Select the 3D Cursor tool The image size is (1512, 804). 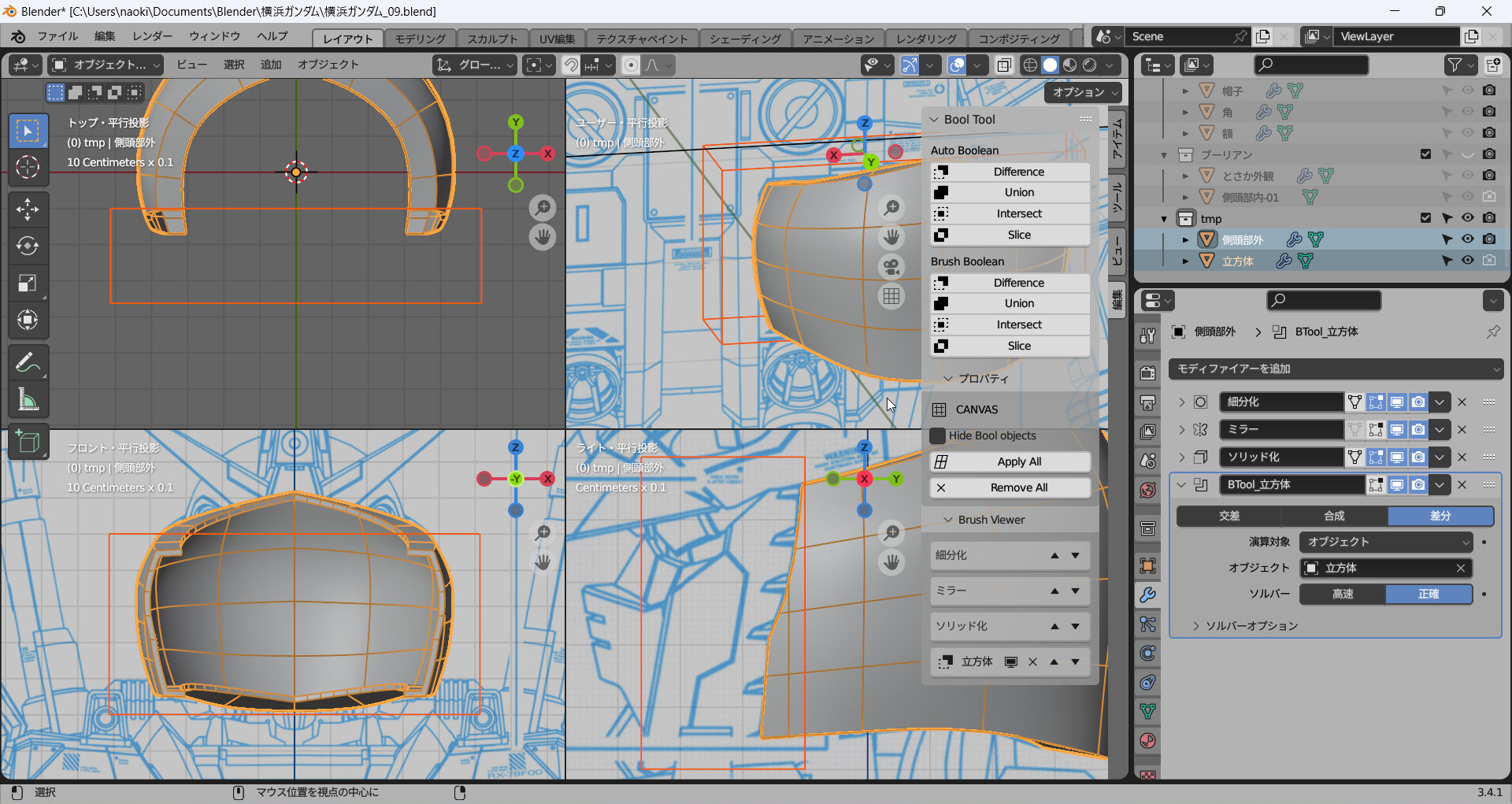pyautogui.click(x=28, y=167)
